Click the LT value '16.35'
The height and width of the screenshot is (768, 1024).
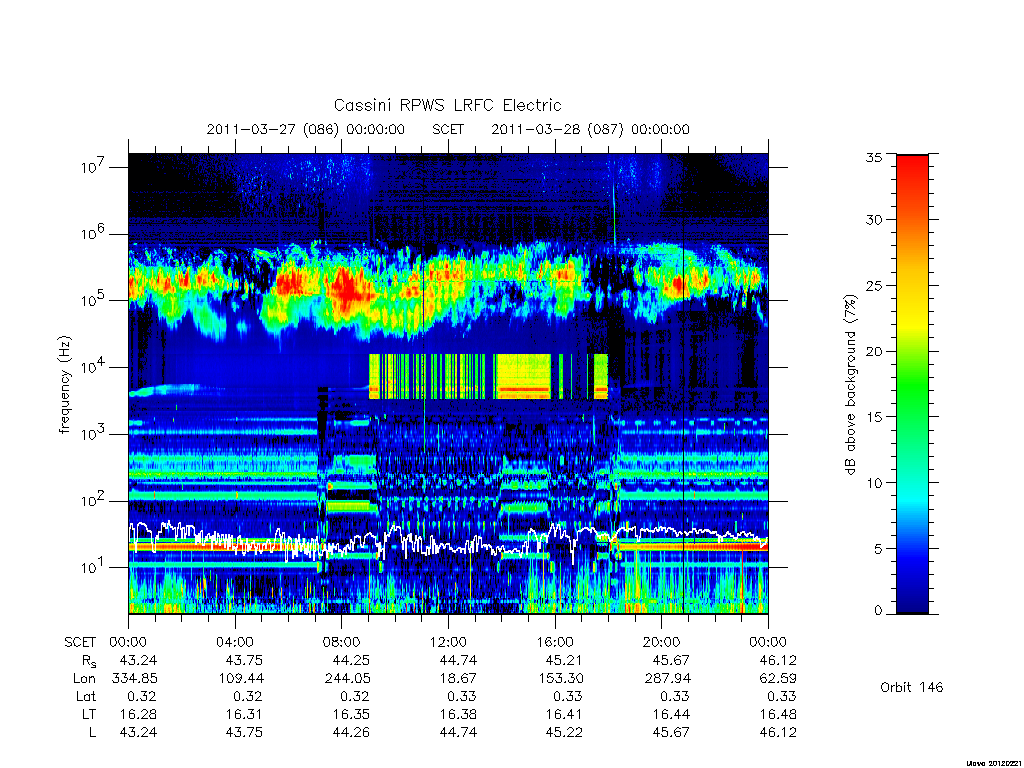pos(351,714)
